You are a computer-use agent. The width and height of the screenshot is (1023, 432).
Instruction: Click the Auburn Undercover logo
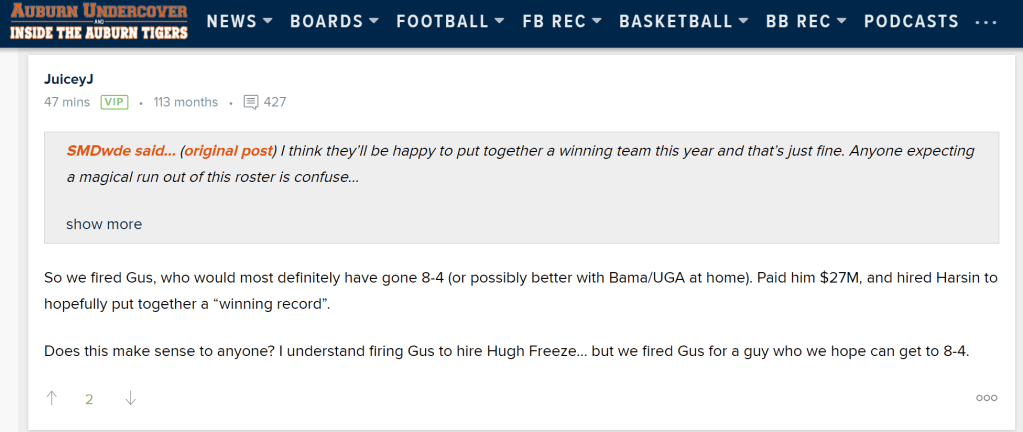click(99, 22)
